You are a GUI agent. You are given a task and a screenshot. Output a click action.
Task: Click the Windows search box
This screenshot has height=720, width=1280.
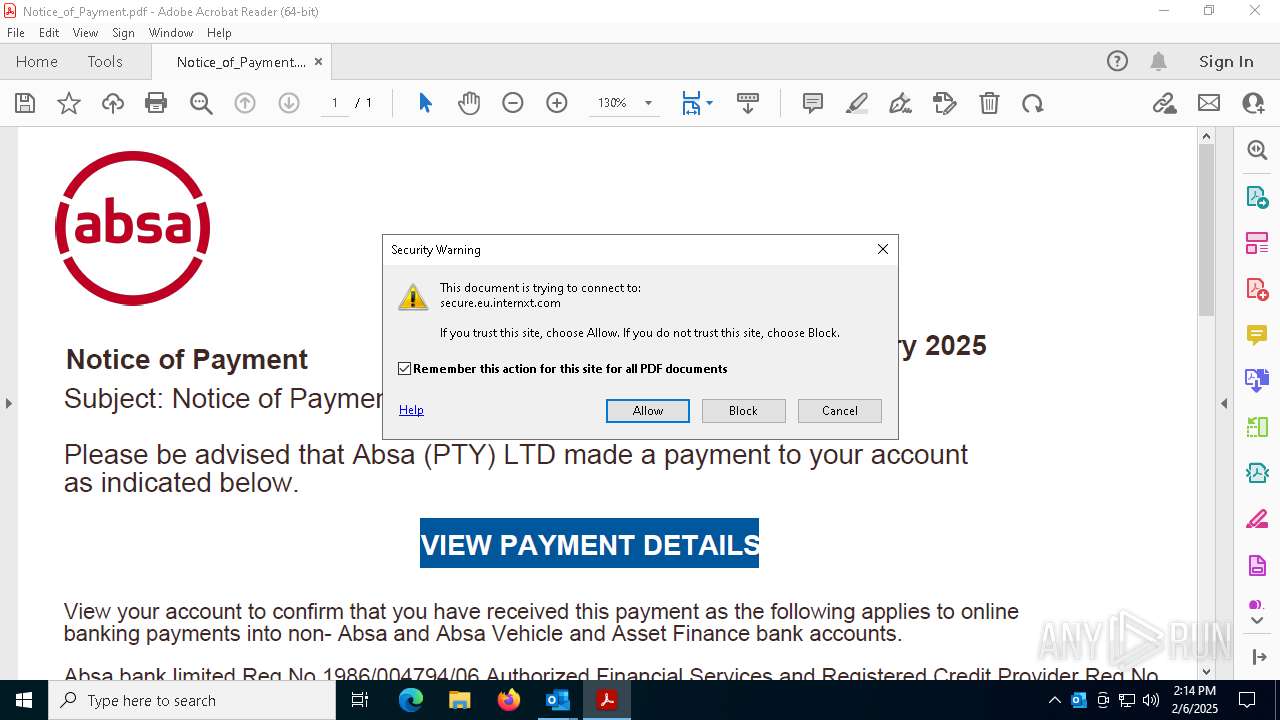tap(192, 700)
